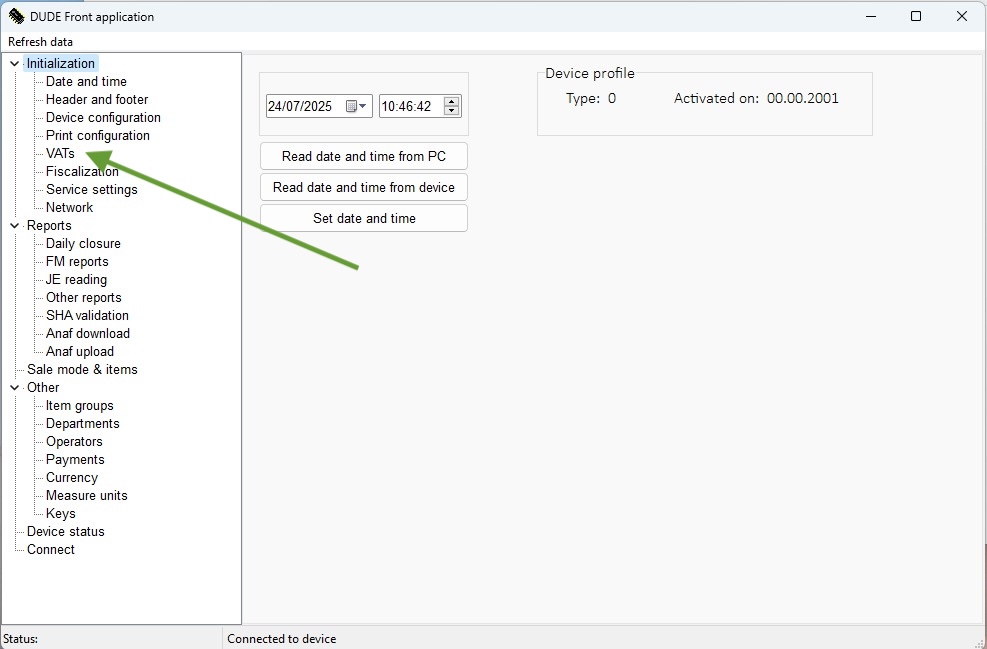Viewport: 987px width, 649px height.
Task: Open Currency tree item
Action: pyautogui.click(x=72, y=477)
